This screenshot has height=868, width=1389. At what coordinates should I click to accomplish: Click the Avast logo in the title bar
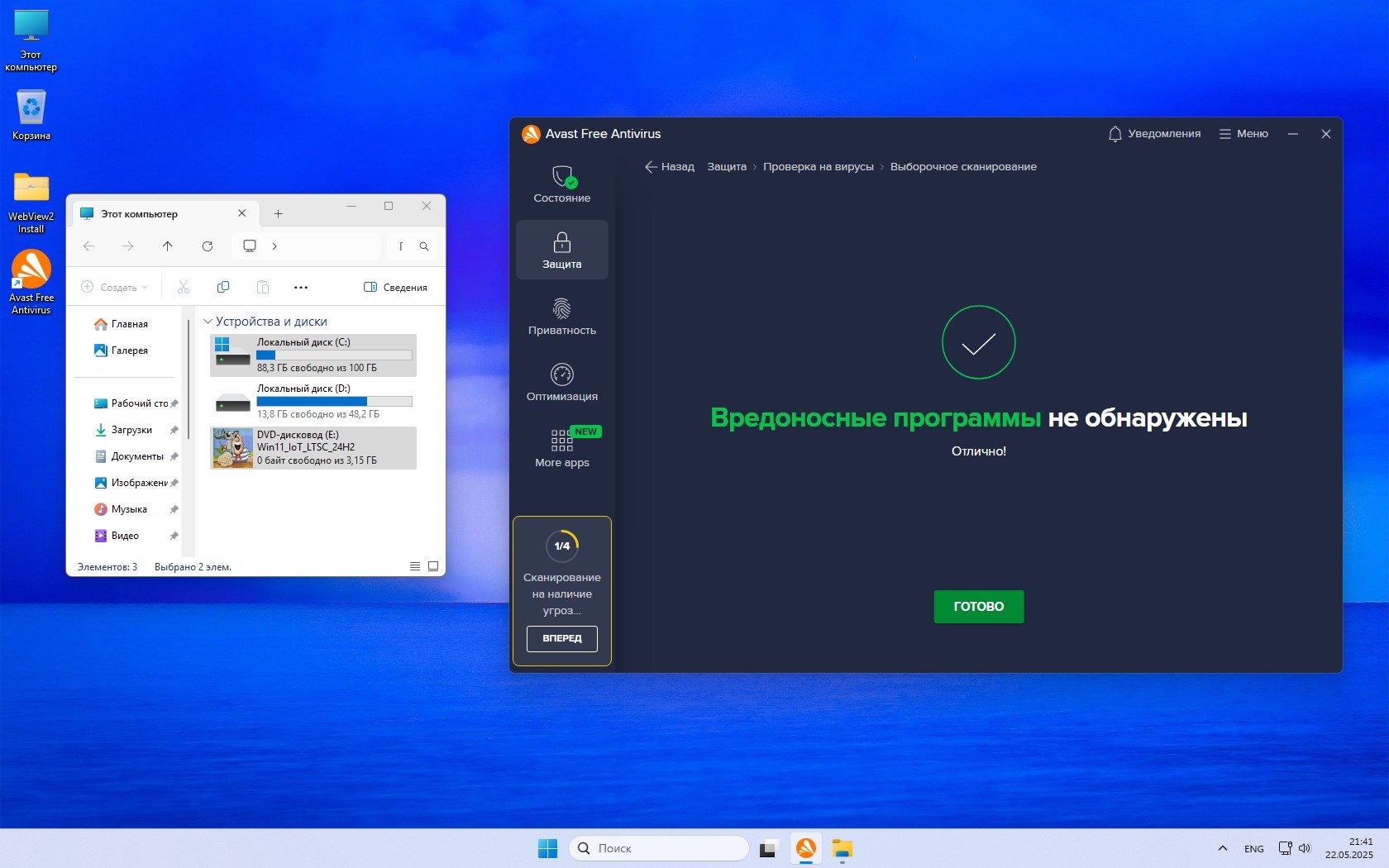[x=531, y=134]
